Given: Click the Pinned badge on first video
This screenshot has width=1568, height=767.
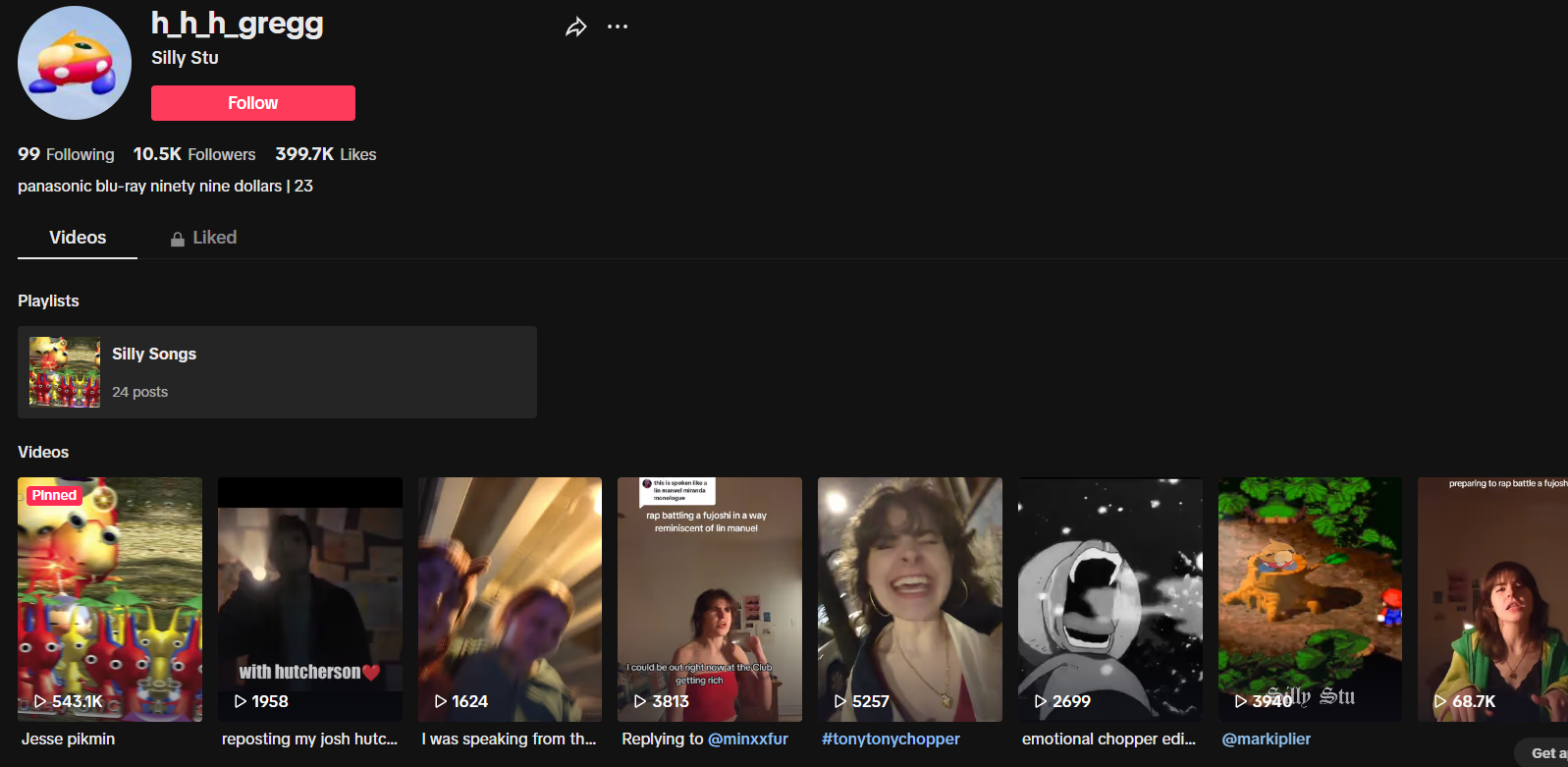Looking at the screenshot, I should 54,495.
